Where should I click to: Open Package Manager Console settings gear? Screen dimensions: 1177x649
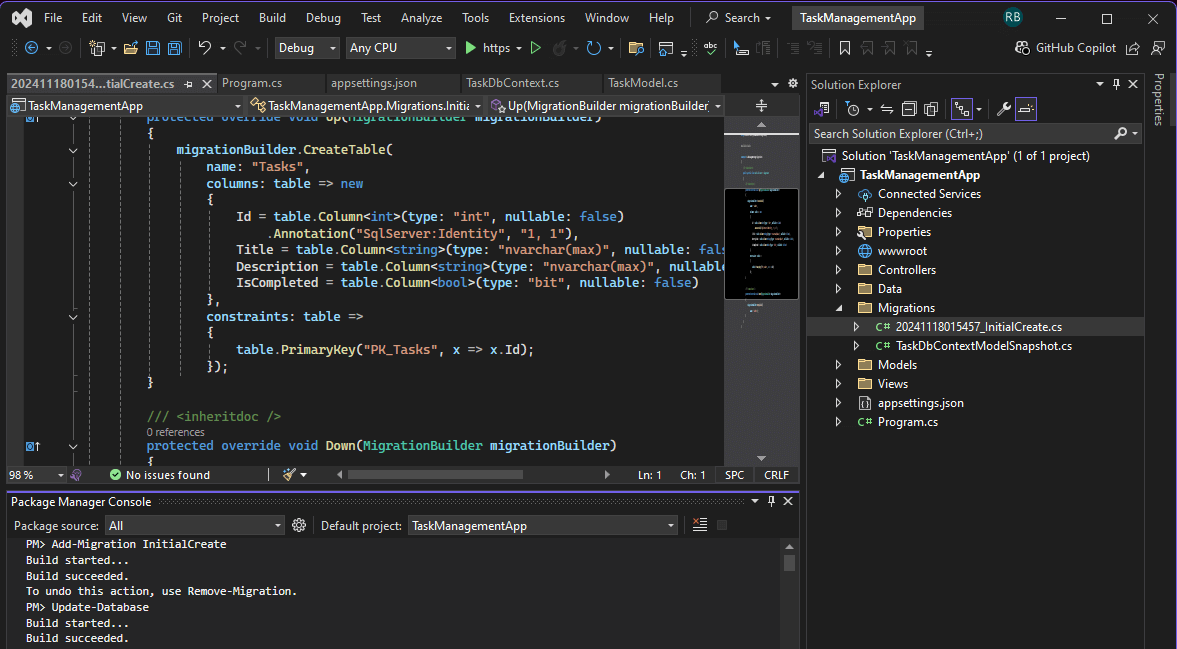coord(299,525)
